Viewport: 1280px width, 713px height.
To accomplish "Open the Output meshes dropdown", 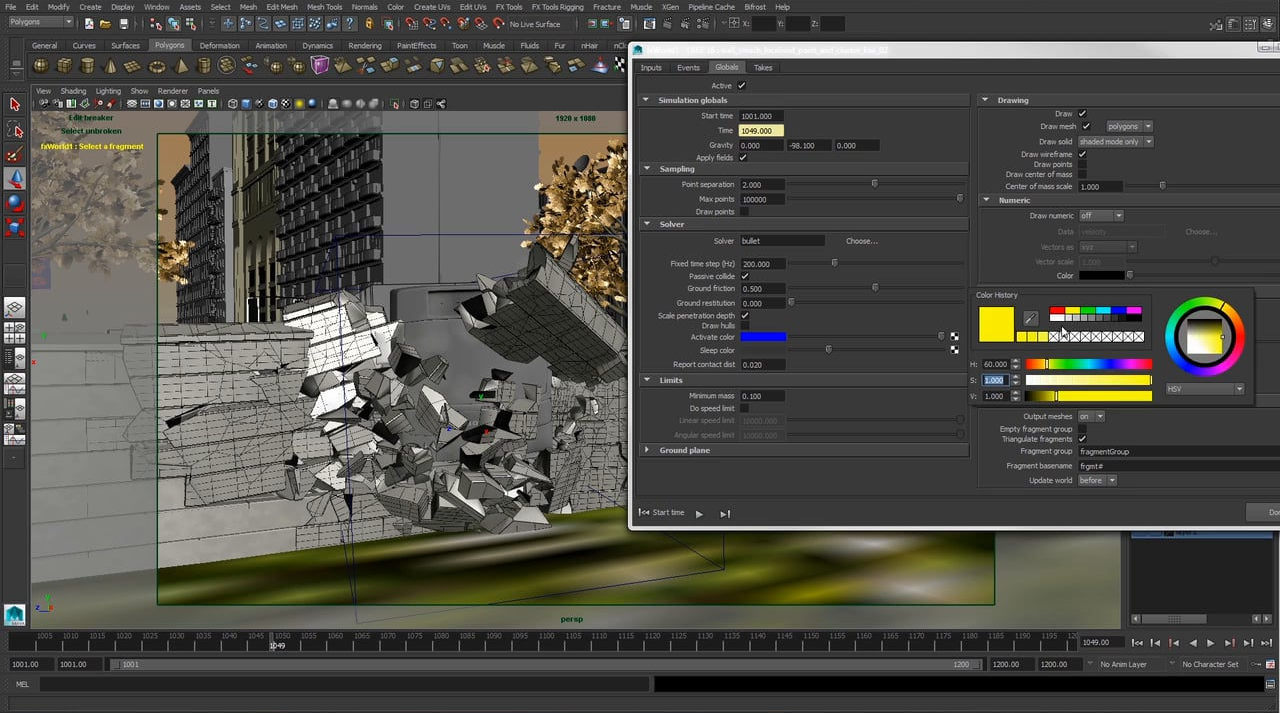I will coord(1091,416).
